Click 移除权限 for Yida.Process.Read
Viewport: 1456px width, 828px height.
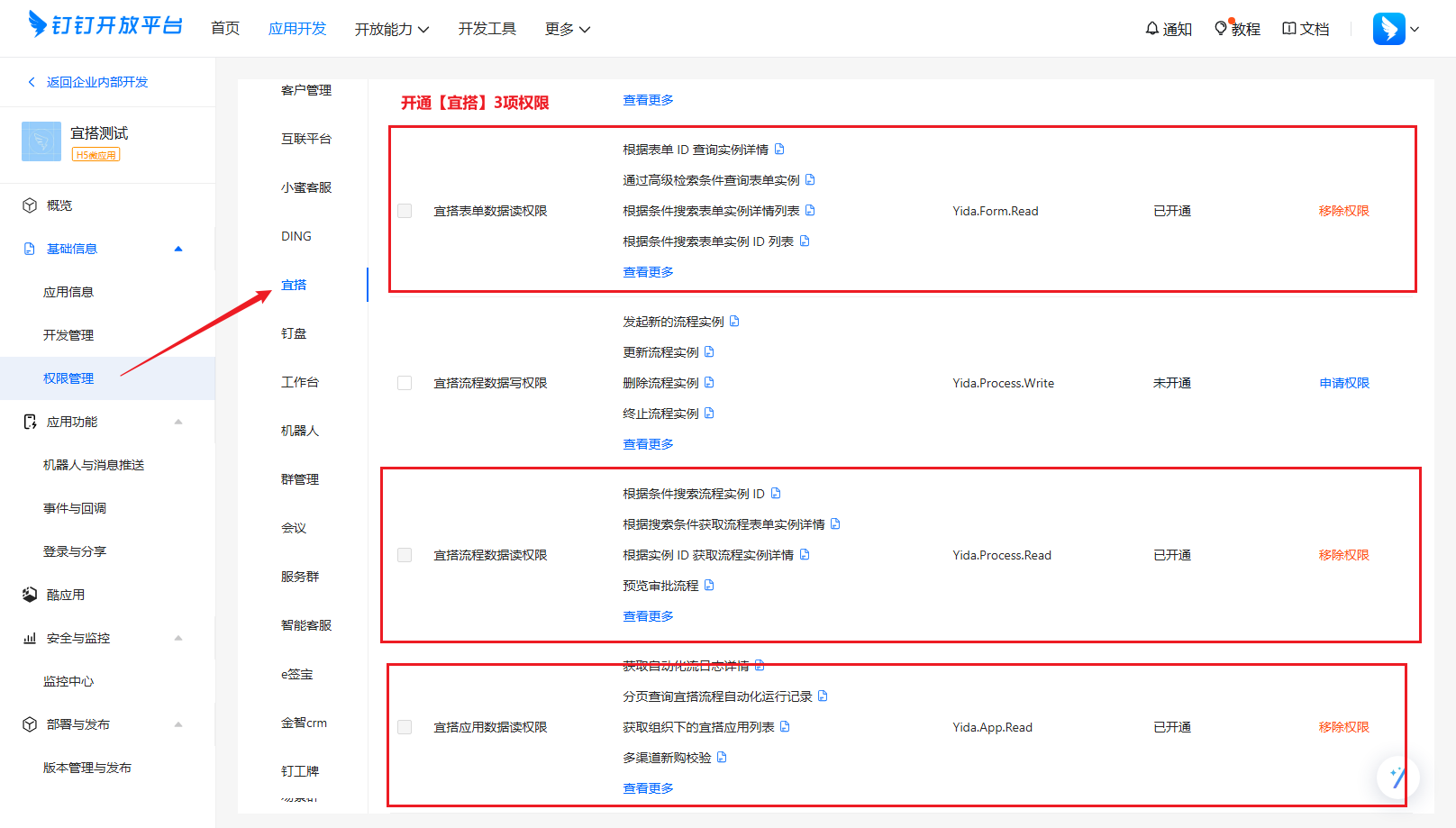(1344, 555)
